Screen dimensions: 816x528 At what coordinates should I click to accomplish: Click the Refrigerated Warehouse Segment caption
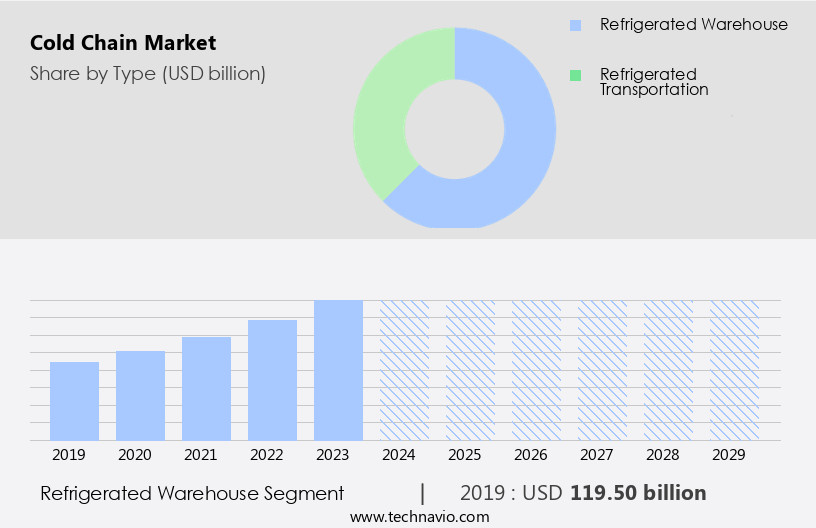click(192, 493)
